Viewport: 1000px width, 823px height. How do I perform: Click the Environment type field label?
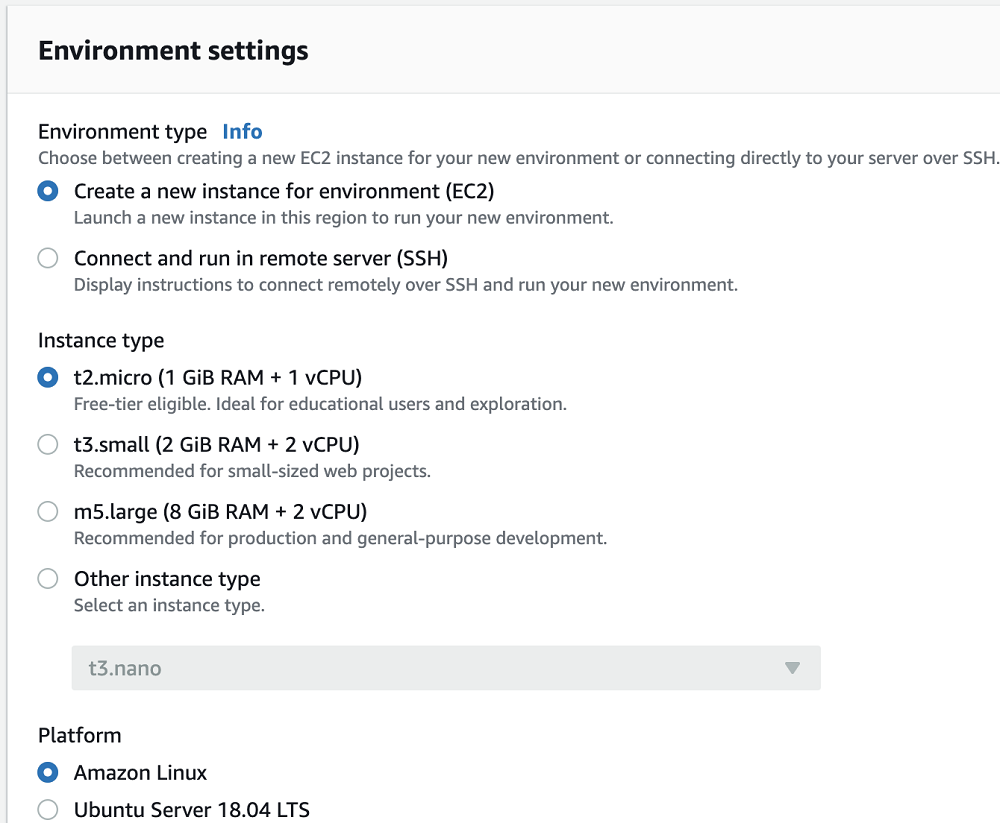tap(122, 132)
